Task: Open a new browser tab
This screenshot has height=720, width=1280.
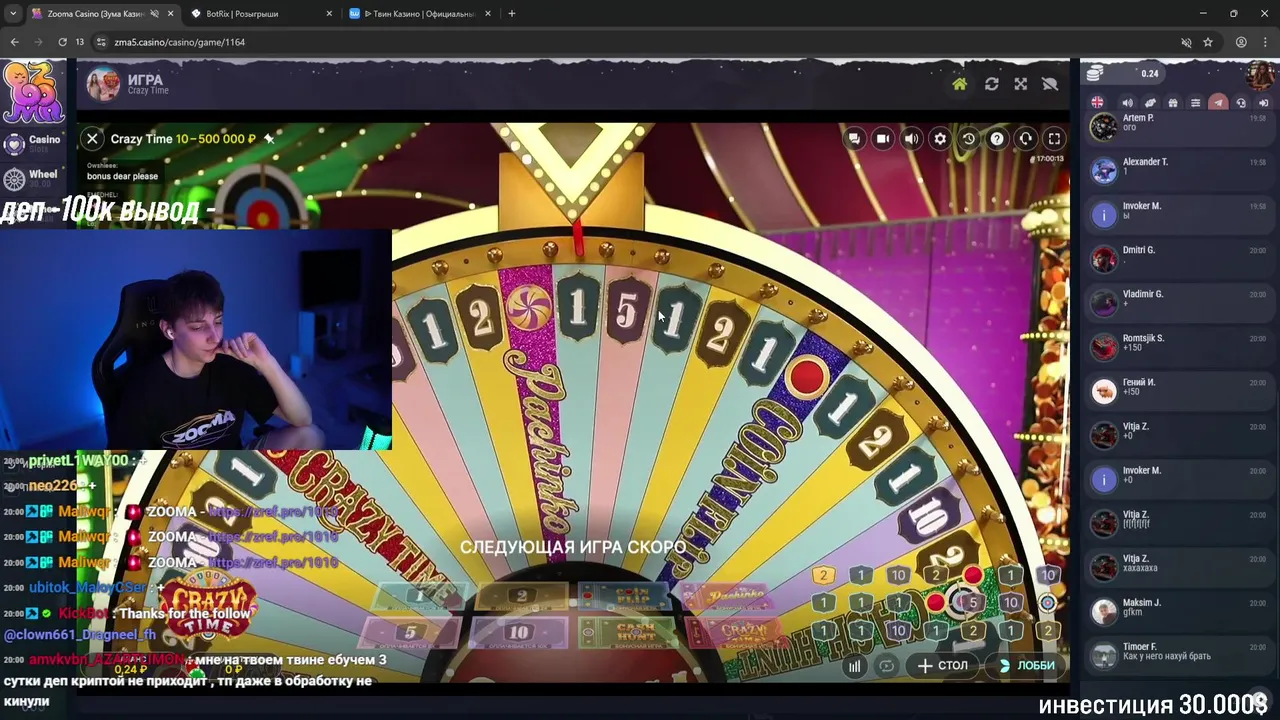Action: (x=512, y=14)
